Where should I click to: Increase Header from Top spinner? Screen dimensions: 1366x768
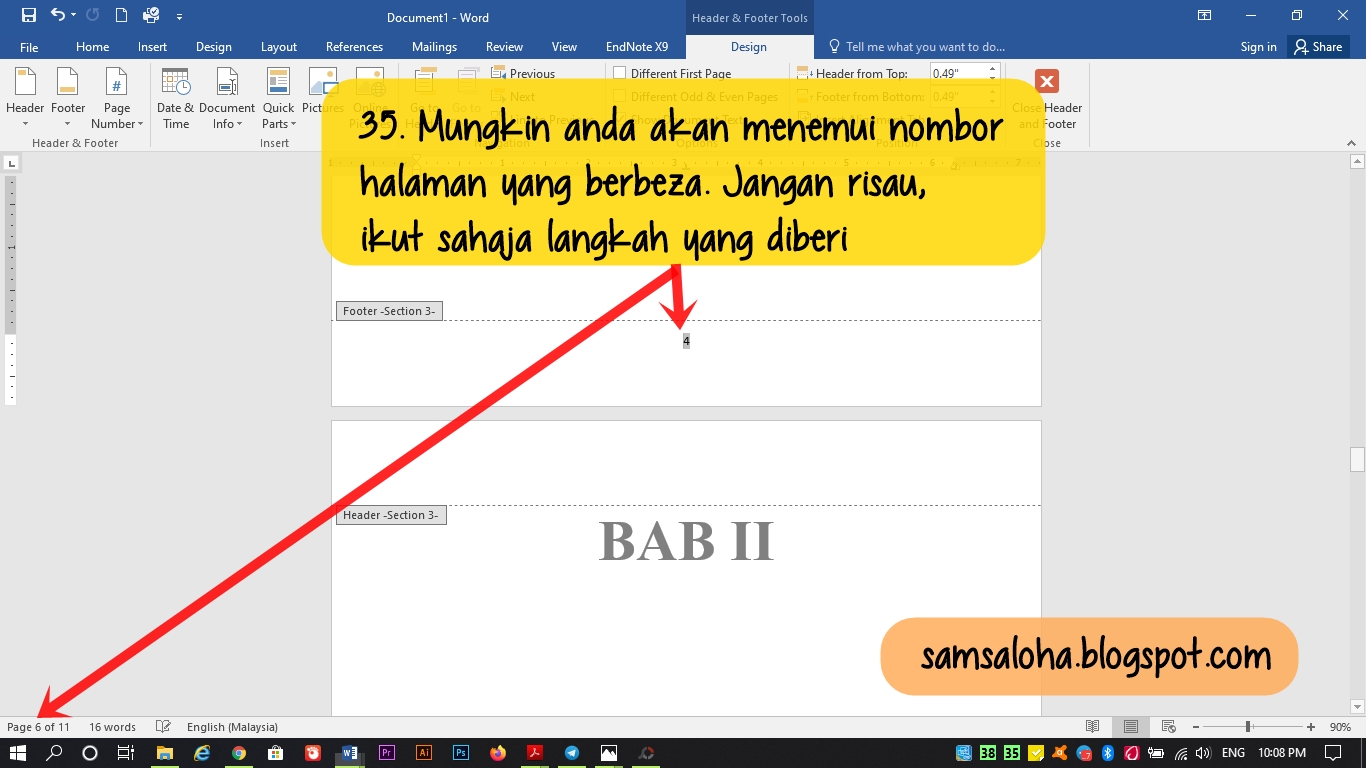[993, 69]
